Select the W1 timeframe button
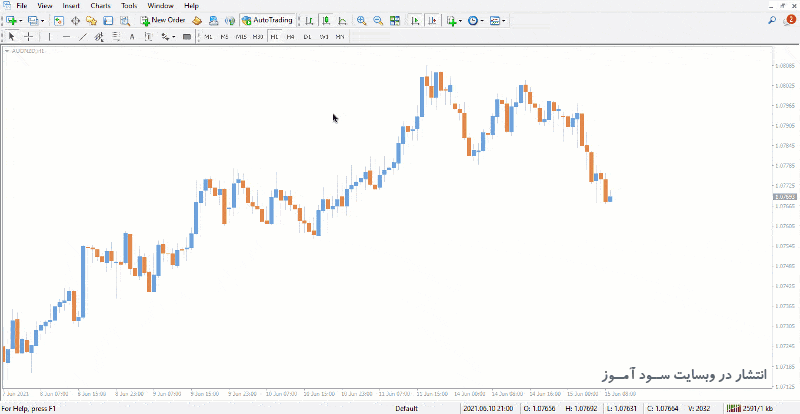 tap(323, 36)
